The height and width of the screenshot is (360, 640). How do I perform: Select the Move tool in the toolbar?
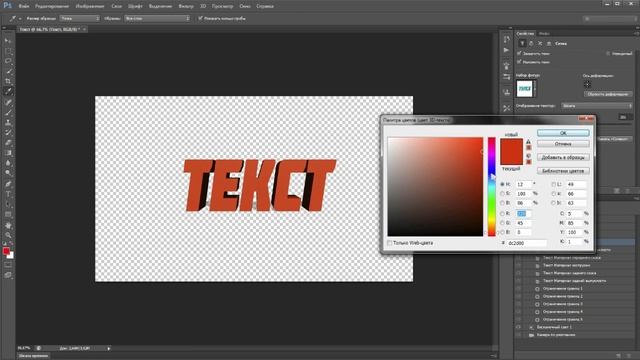coord(8,41)
